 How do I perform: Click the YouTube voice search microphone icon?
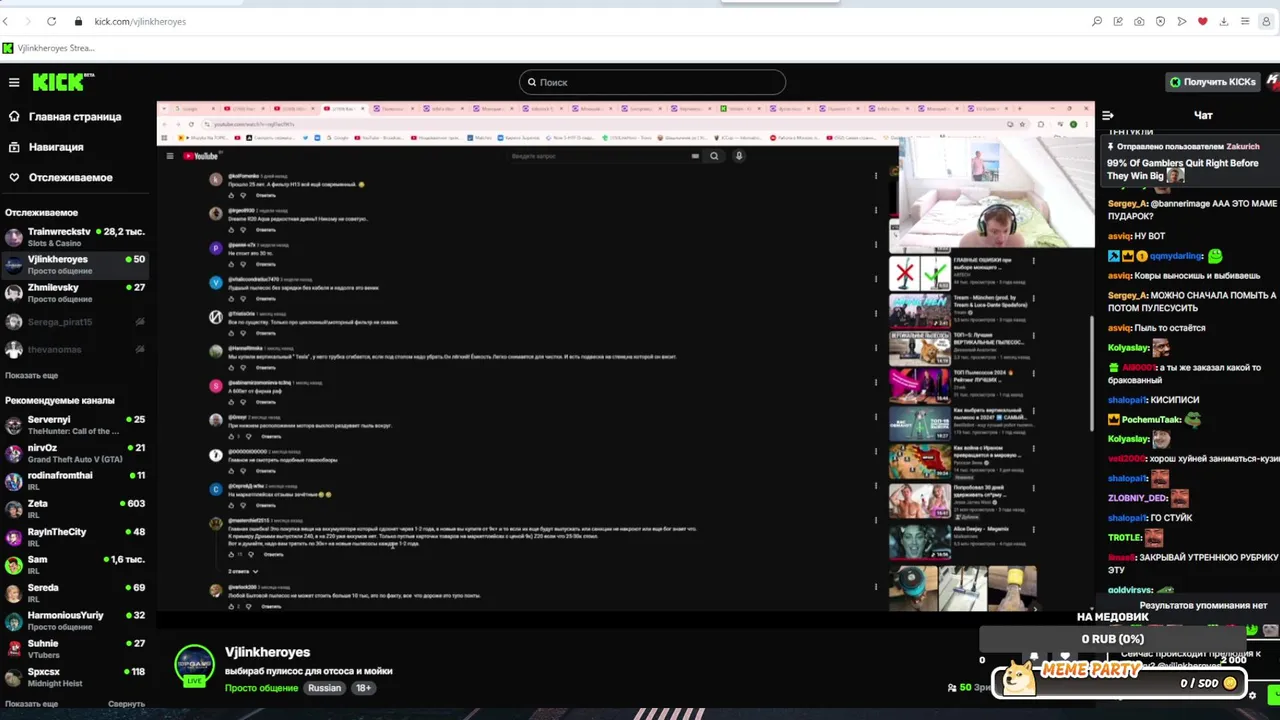pos(739,156)
